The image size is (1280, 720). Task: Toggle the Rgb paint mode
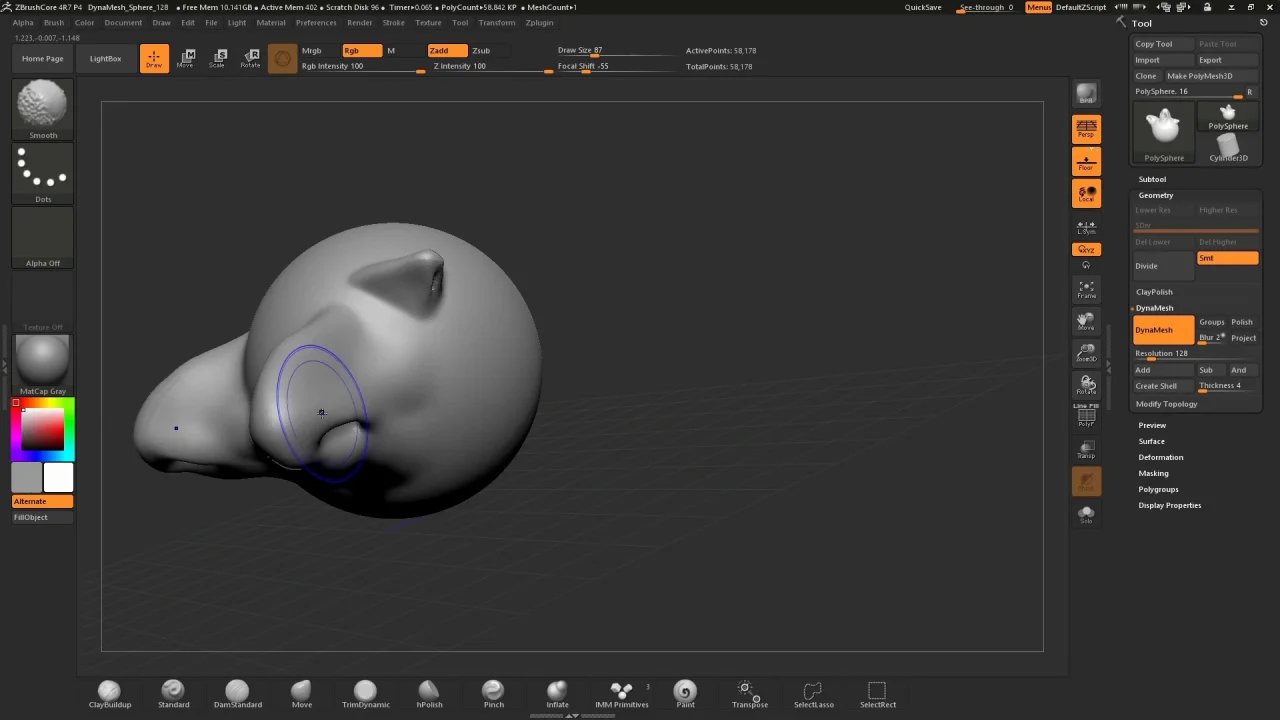pyautogui.click(x=361, y=50)
